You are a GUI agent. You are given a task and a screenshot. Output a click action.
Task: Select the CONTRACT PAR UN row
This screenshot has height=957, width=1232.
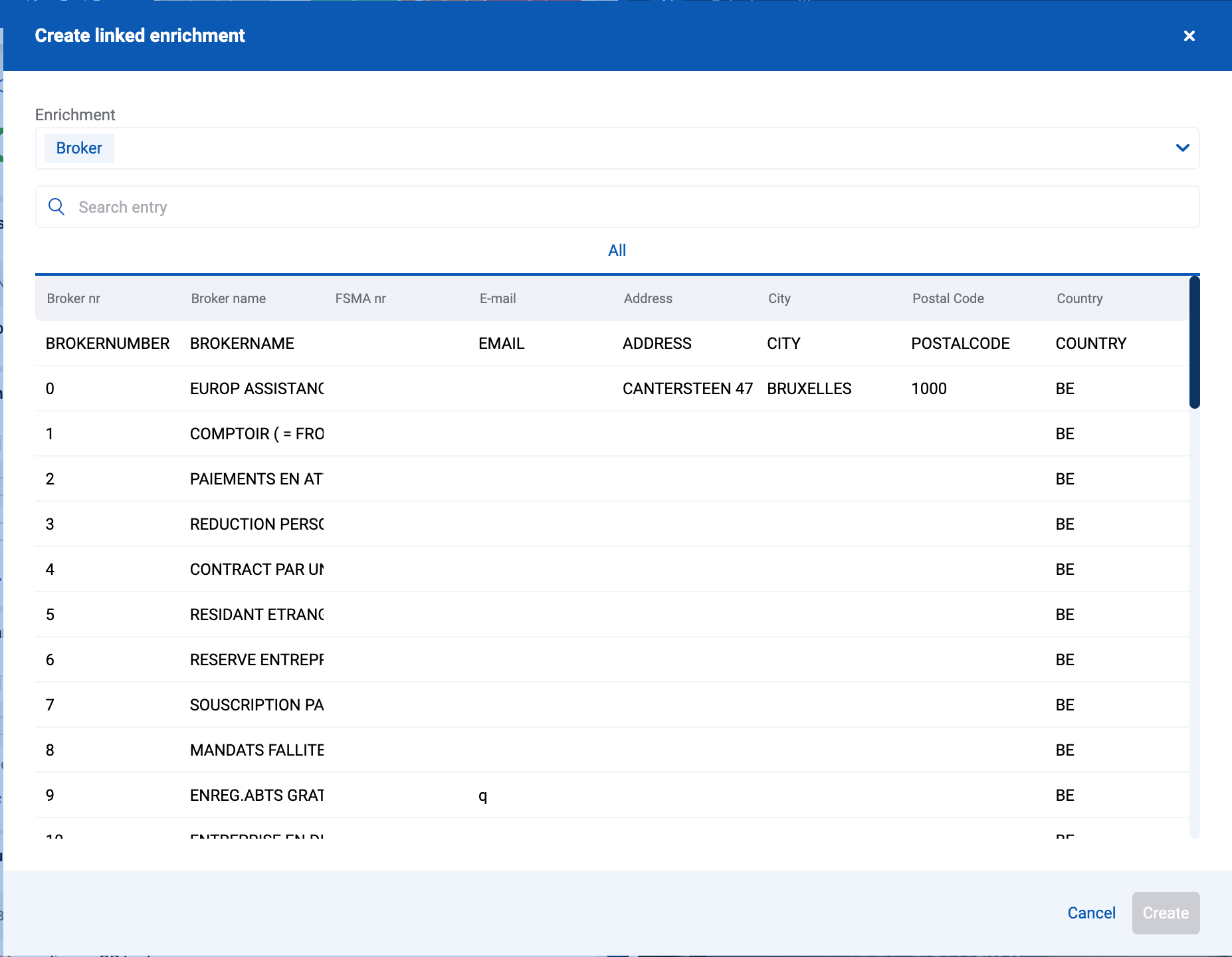(x=612, y=570)
